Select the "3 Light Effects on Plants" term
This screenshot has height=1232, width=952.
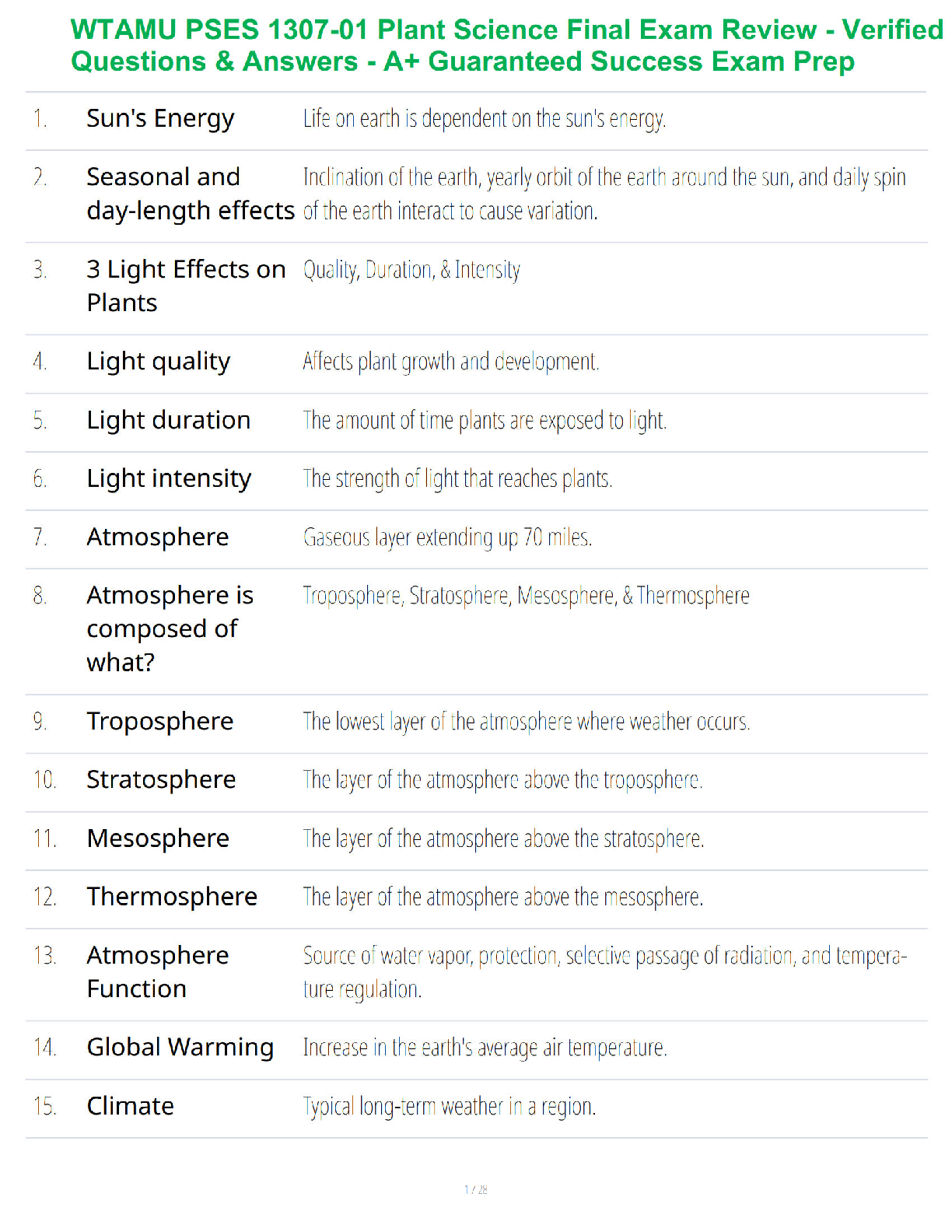point(186,285)
